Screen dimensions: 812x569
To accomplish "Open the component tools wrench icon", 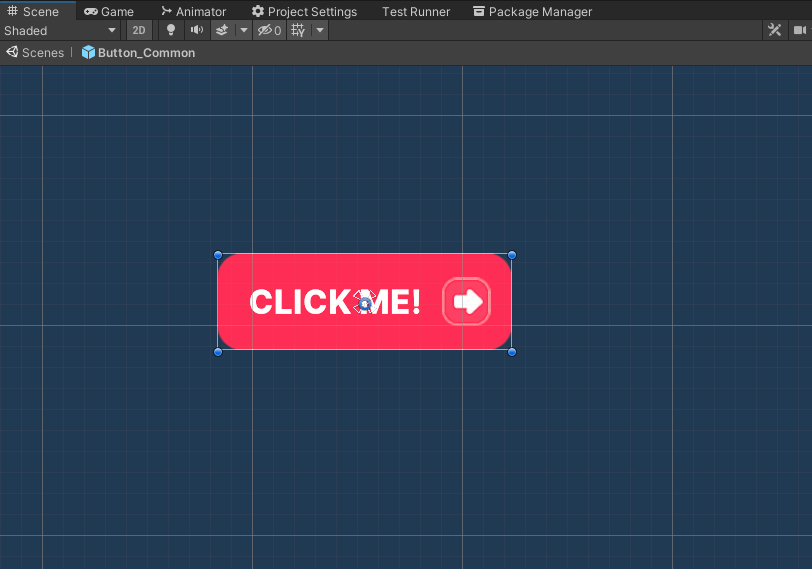I will [774, 31].
